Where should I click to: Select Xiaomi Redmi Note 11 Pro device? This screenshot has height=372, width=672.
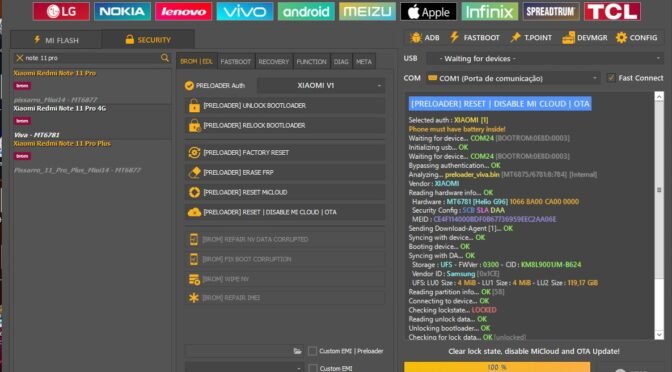point(91,87)
